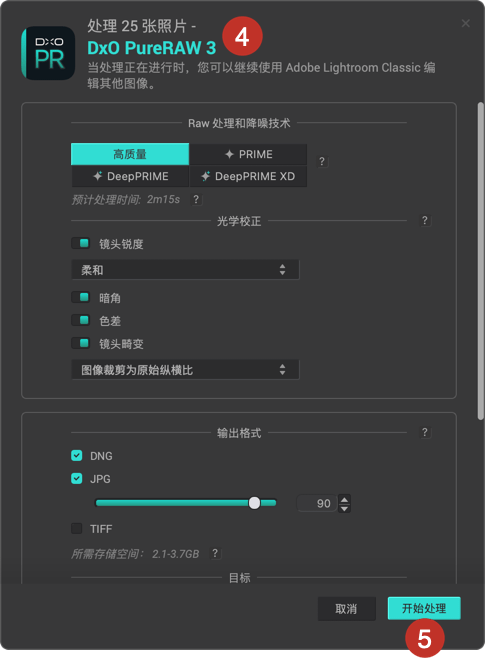Screen dimensions: 485x661
Task: Open help next to estimated processing time
Action: click(196, 199)
